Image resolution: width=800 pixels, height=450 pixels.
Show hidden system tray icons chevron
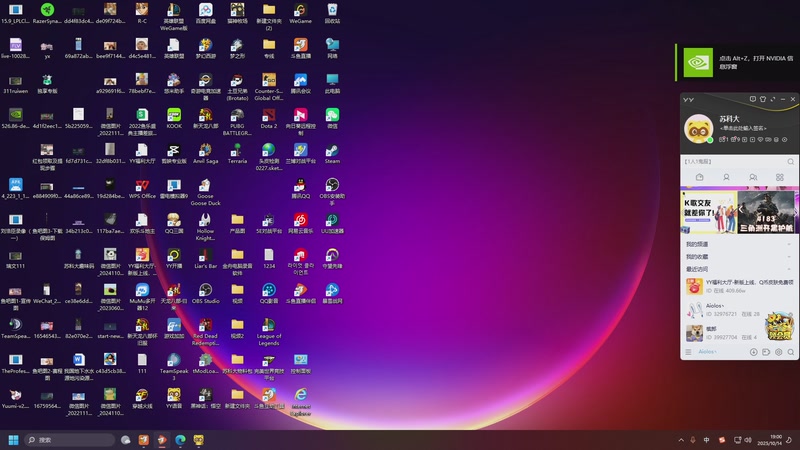coord(681,440)
